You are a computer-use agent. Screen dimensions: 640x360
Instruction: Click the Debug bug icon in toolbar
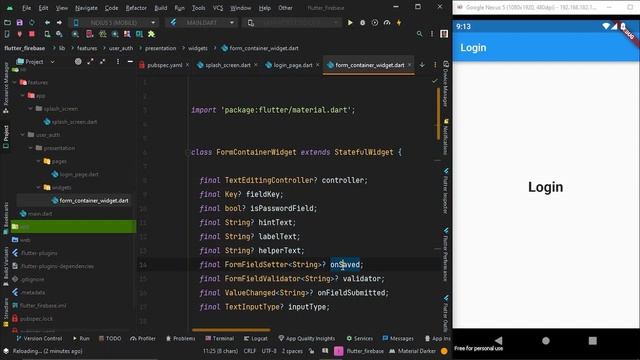pyautogui.click(x=362, y=23)
